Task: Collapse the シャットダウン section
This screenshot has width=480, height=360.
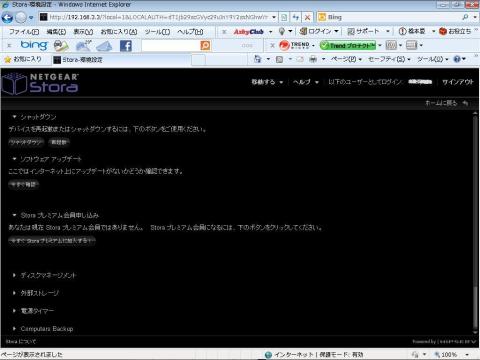Action: coord(14,117)
